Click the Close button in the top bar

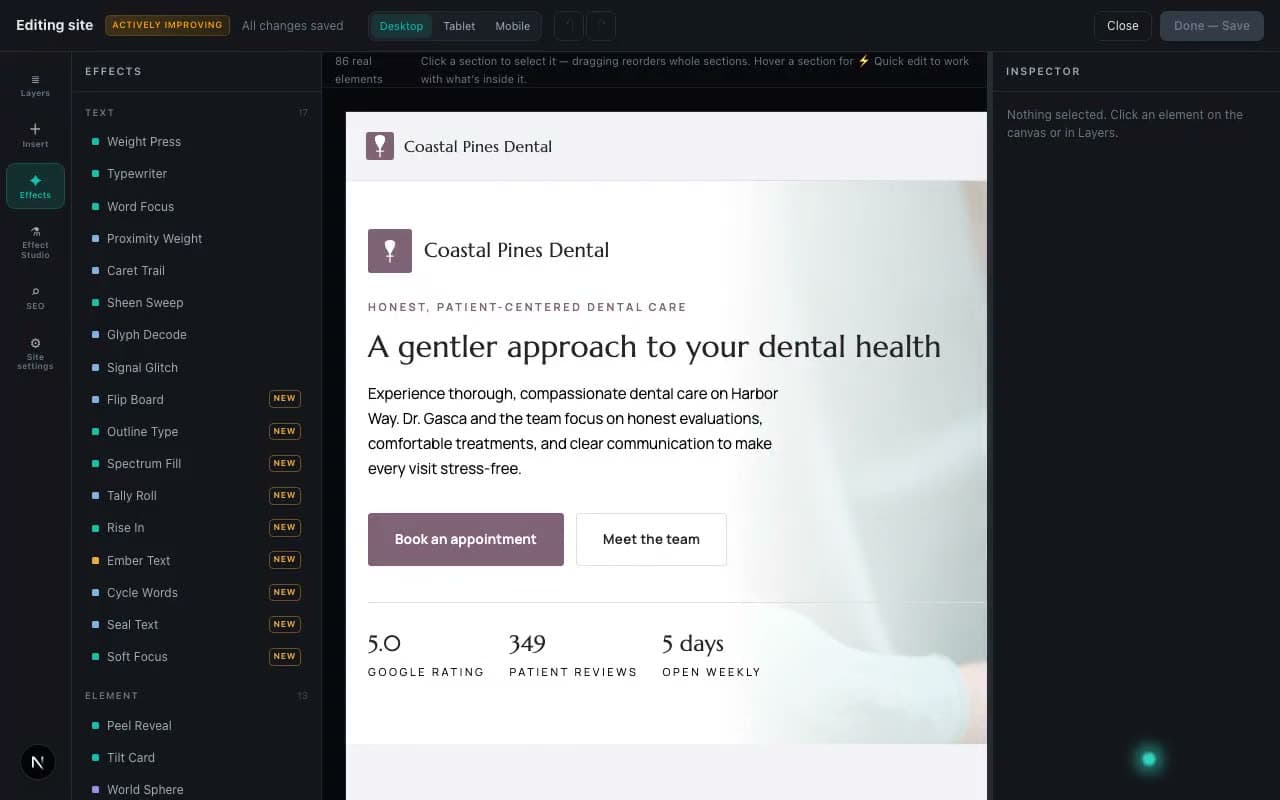[1122, 26]
